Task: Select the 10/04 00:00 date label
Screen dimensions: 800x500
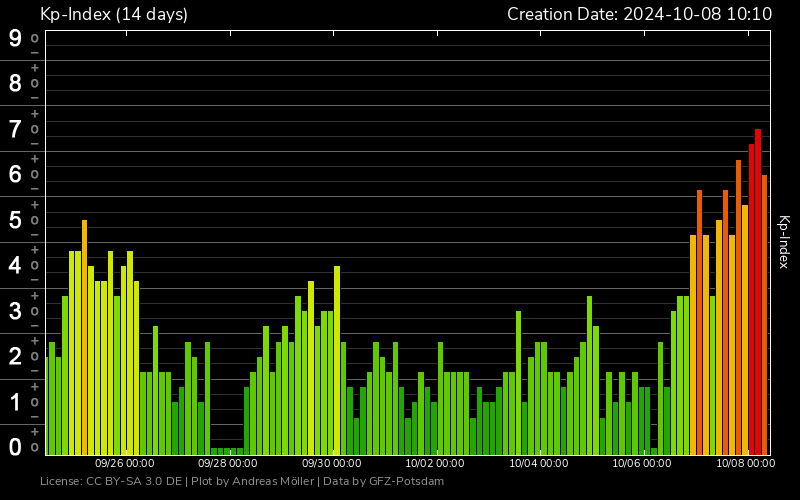Action: (539, 463)
